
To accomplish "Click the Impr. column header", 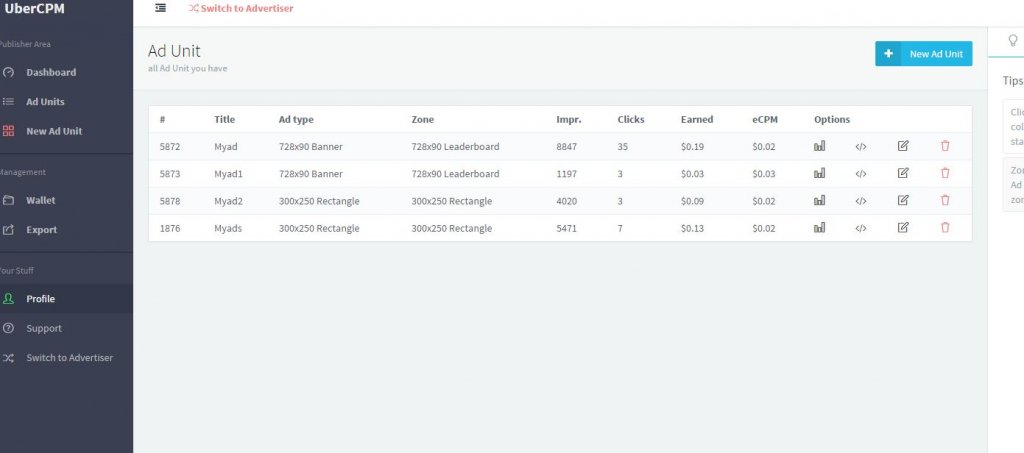I will [x=569, y=119].
